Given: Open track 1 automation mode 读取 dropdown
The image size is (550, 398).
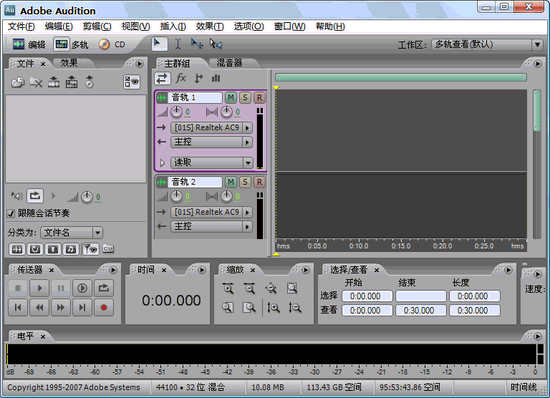Looking at the screenshot, I should pos(211,162).
